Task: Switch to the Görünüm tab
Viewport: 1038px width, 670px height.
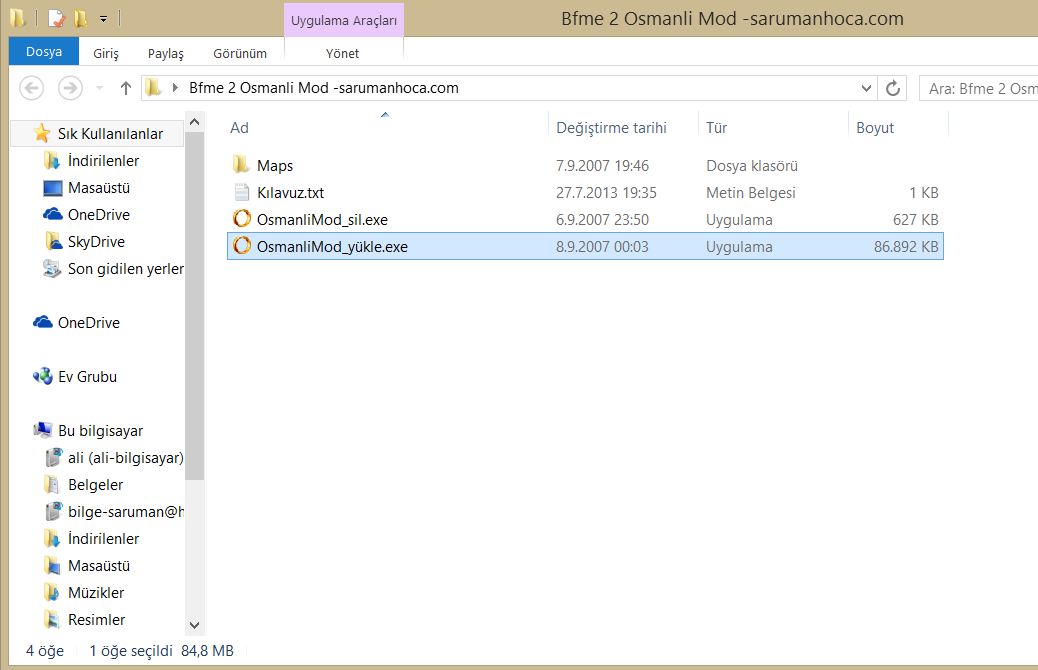Action: coord(240,54)
